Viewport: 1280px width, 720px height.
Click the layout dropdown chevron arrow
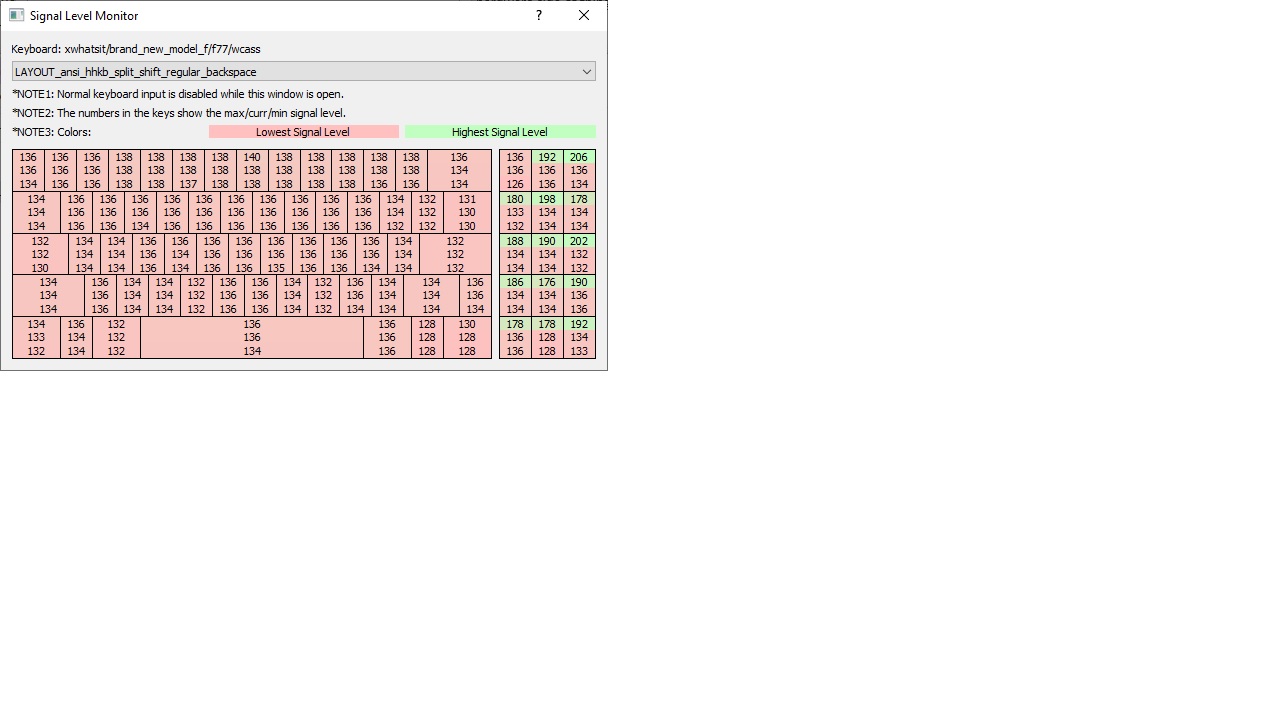(587, 72)
